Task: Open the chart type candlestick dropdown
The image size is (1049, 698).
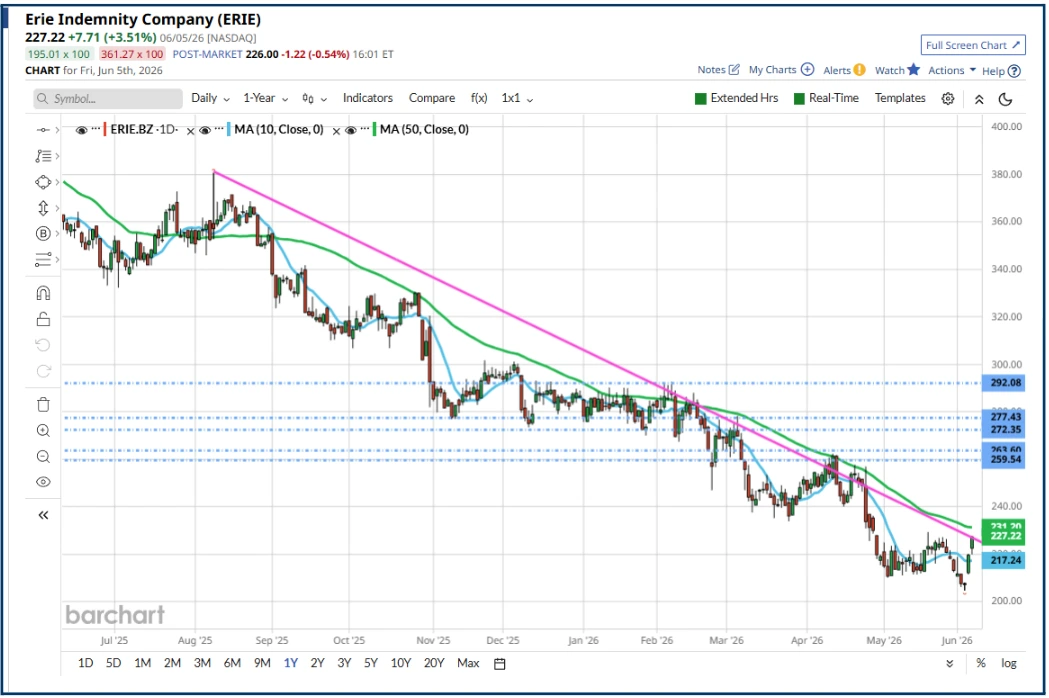Action: (314, 98)
